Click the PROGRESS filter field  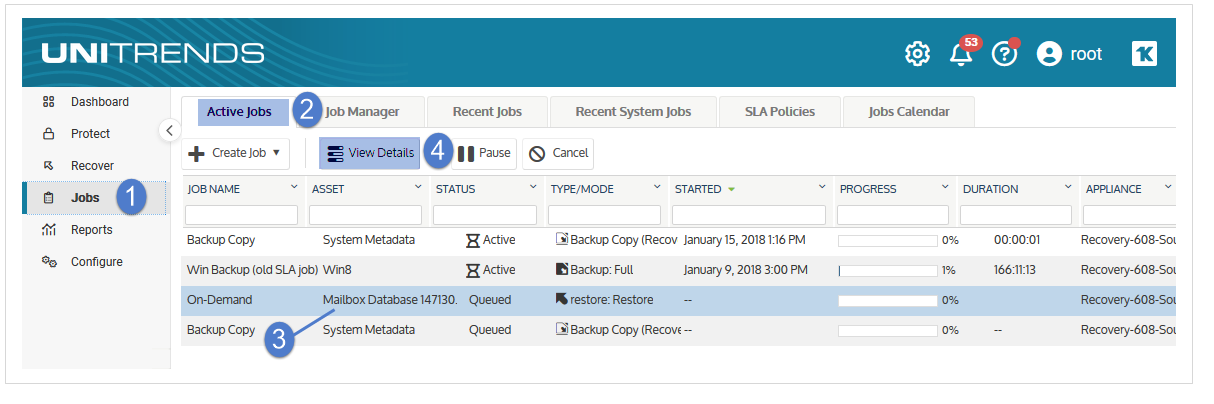click(x=893, y=215)
